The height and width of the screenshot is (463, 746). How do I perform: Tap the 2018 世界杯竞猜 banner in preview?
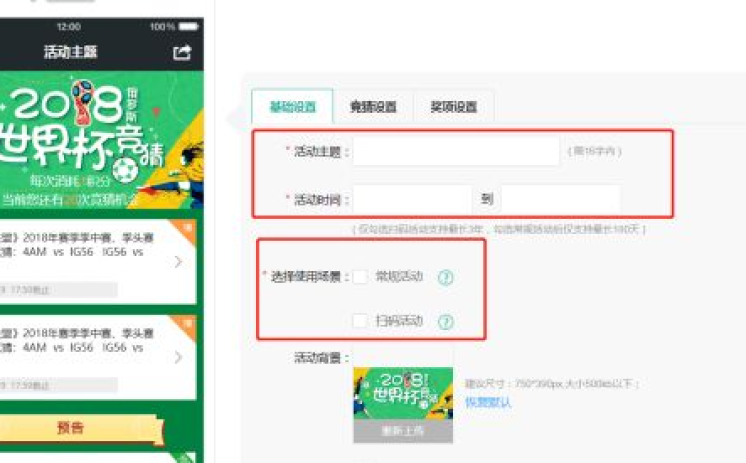tap(102, 140)
